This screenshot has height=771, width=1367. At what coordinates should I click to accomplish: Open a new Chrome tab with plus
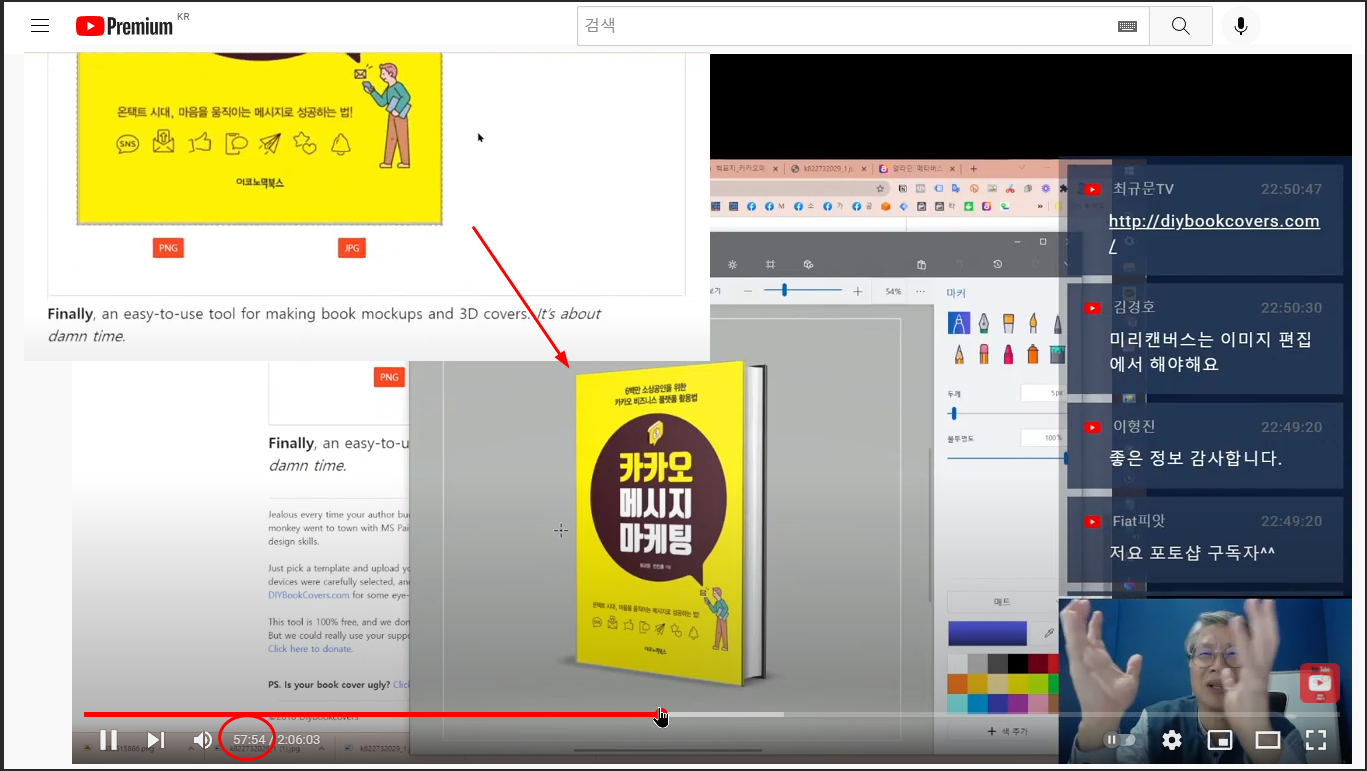(x=973, y=169)
